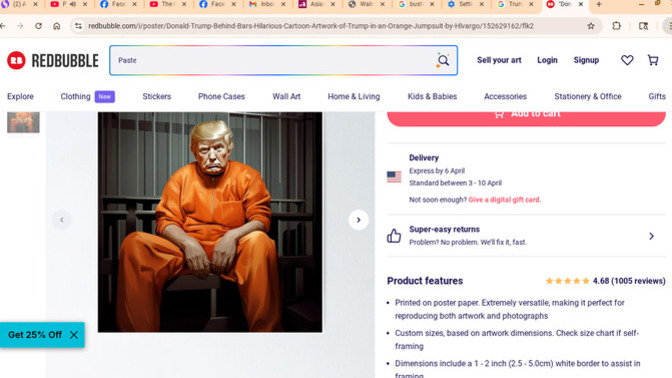Image resolution: width=672 pixels, height=378 pixels.
Task: Open the Stickers menu
Action: coord(157,96)
